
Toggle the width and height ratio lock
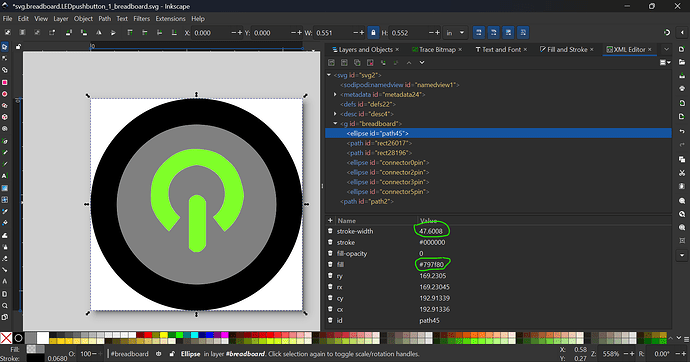coord(373,33)
